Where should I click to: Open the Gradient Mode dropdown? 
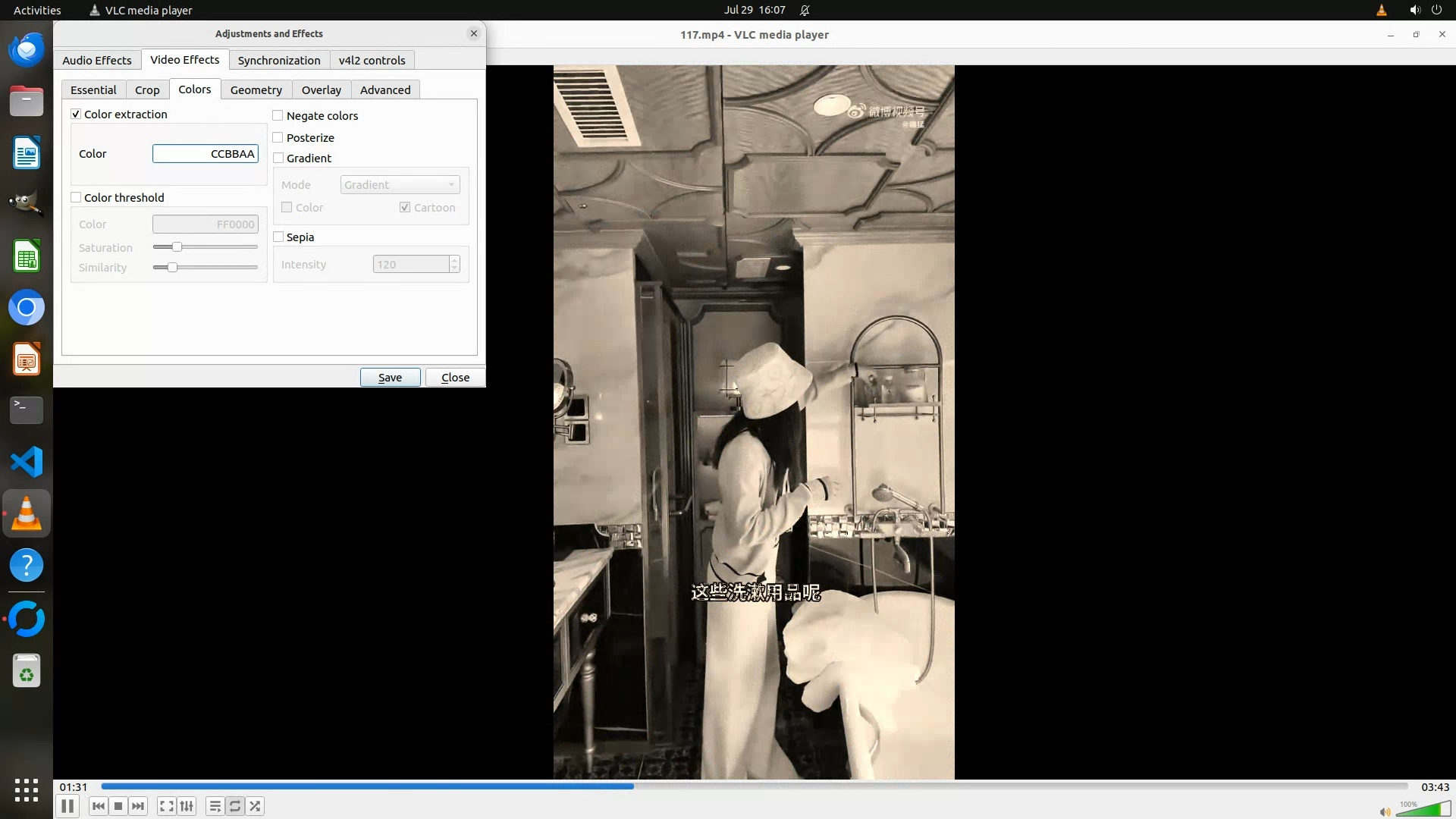[400, 185]
